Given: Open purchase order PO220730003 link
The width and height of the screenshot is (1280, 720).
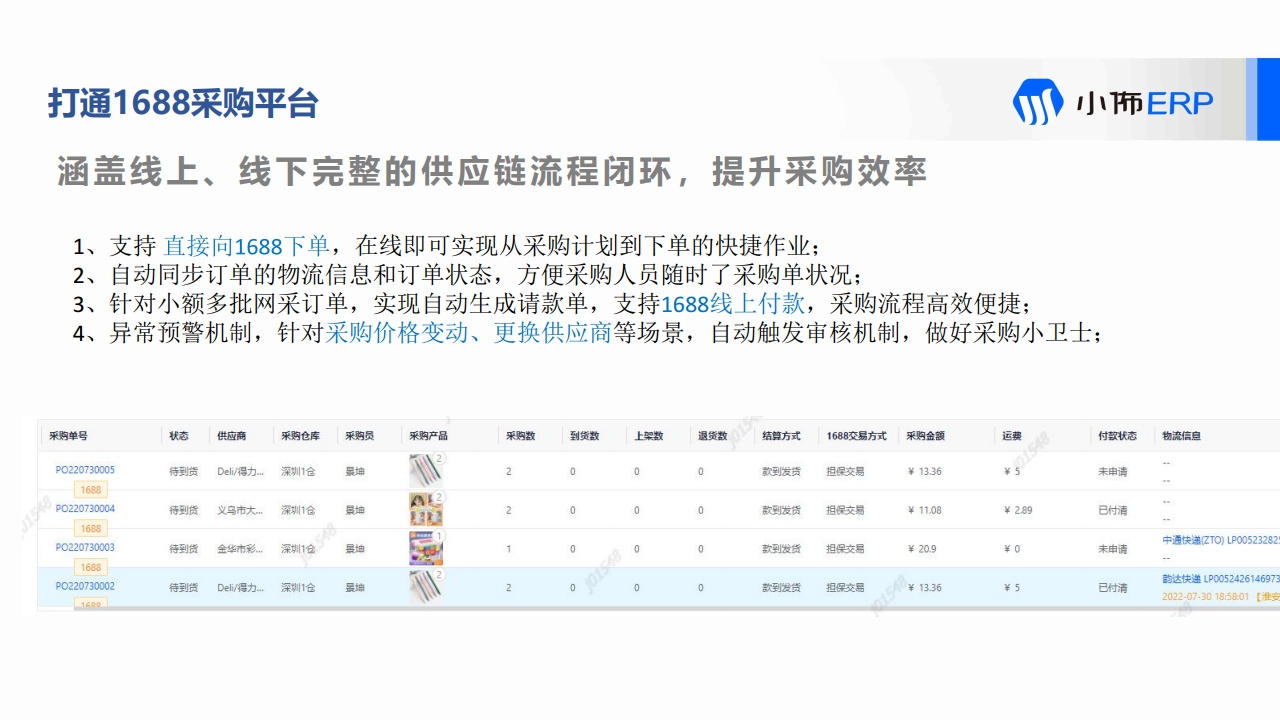Looking at the screenshot, I should (x=85, y=548).
